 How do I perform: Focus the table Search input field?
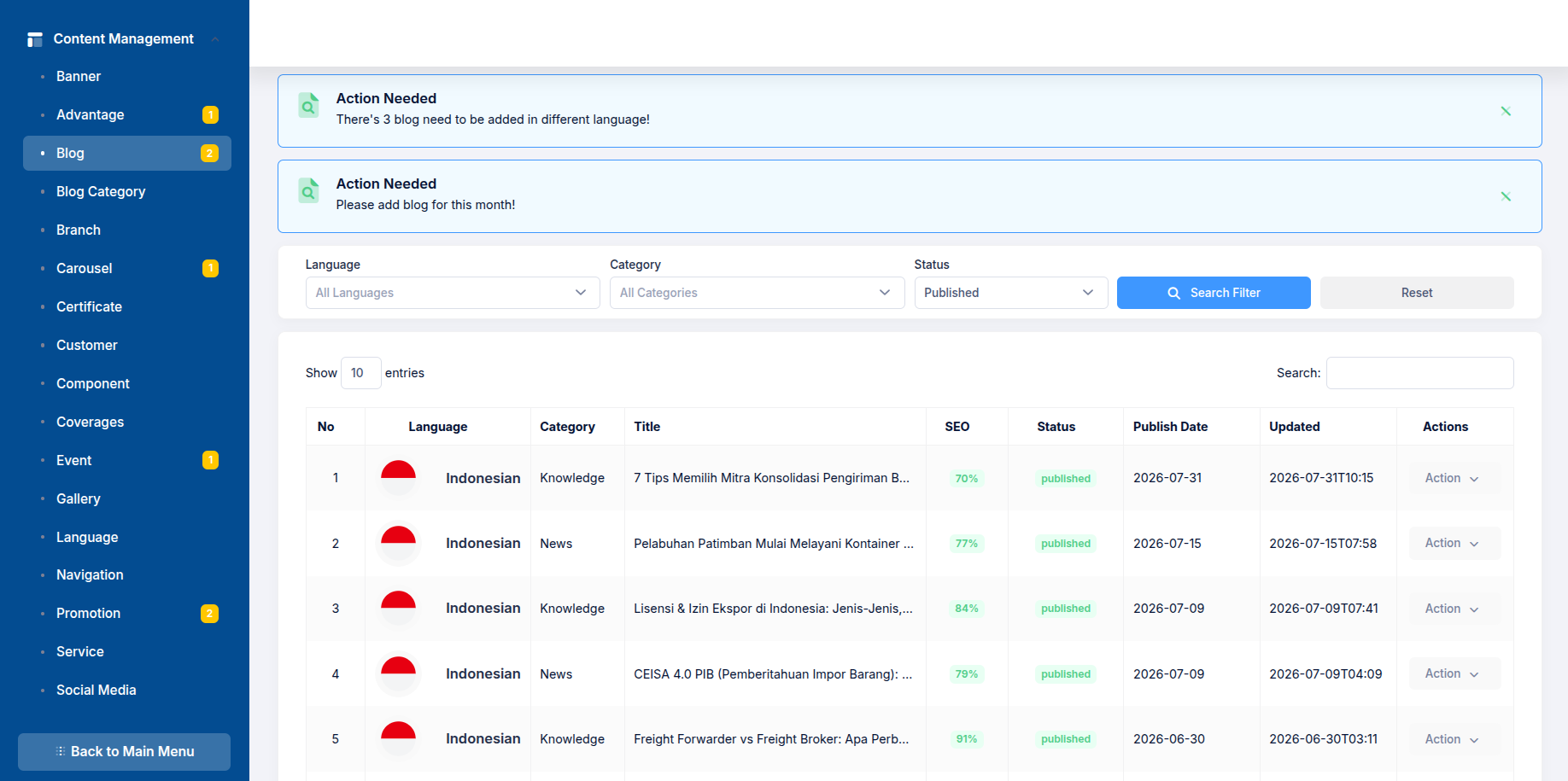1419,373
